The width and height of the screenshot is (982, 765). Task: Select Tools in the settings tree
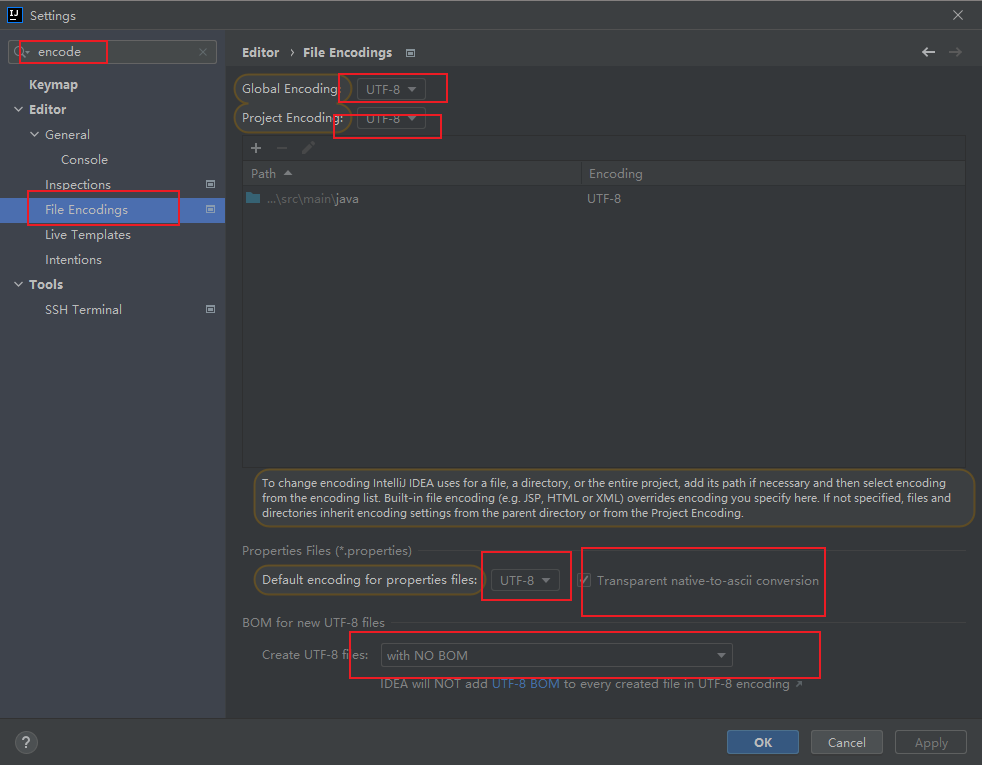[46, 285]
